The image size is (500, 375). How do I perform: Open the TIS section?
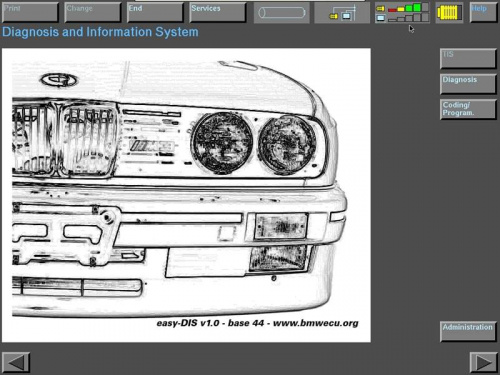(468, 59)
